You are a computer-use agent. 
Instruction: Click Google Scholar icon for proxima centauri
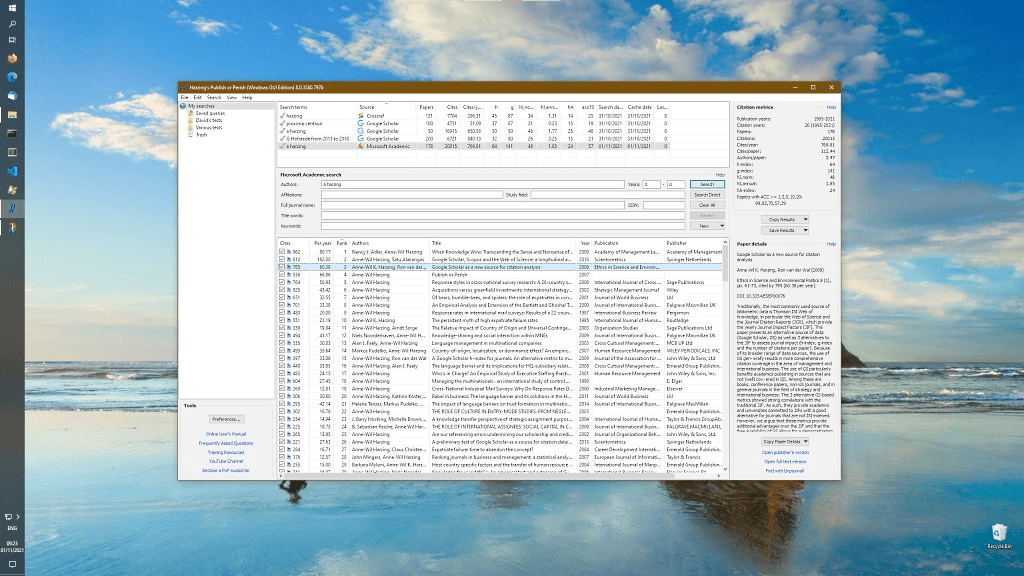click(361, 123)
